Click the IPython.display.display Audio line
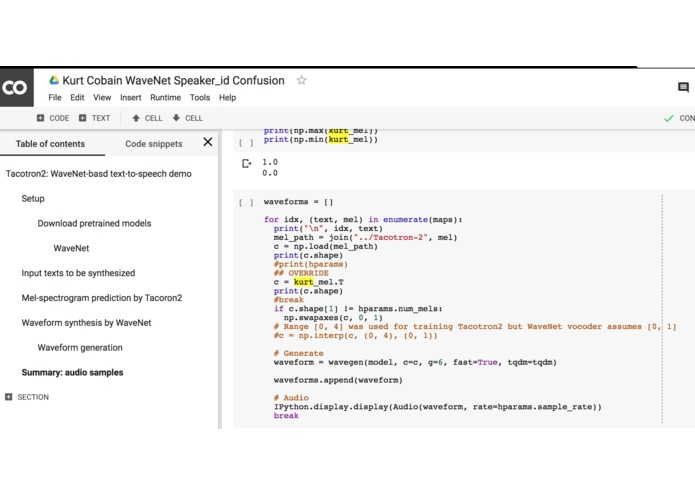695x494 pixels. tap(437, 407)
